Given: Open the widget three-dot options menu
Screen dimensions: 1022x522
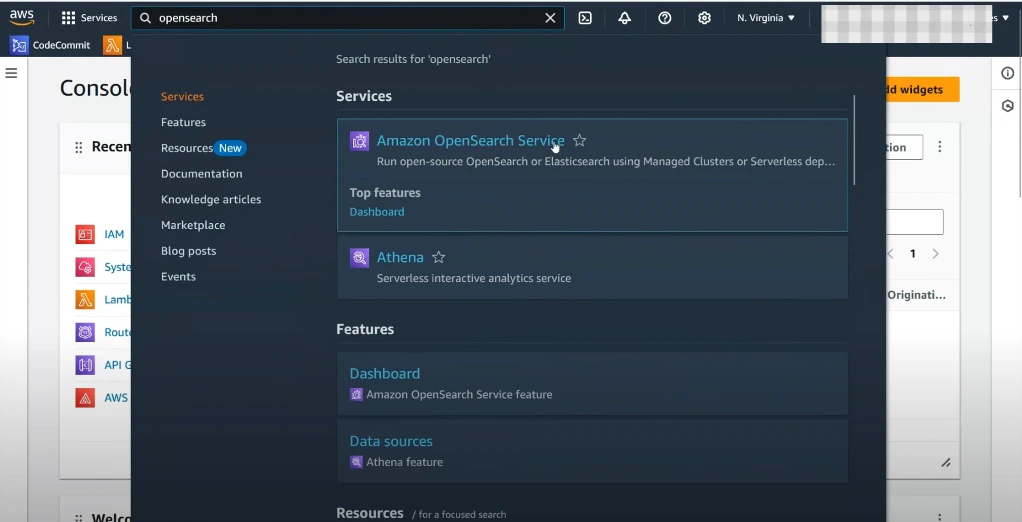Looking at the screenshot, I should (939, 147).
